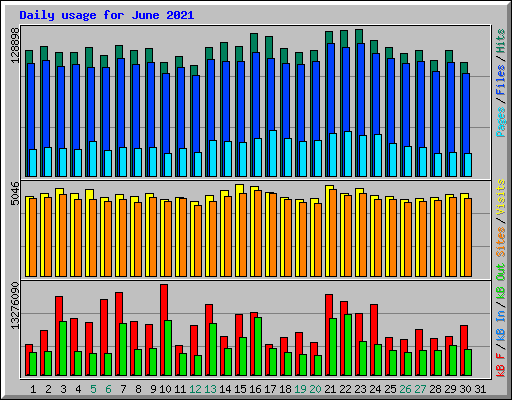
Task: Click day 28 on the x-axis
Action: [435, 389]
